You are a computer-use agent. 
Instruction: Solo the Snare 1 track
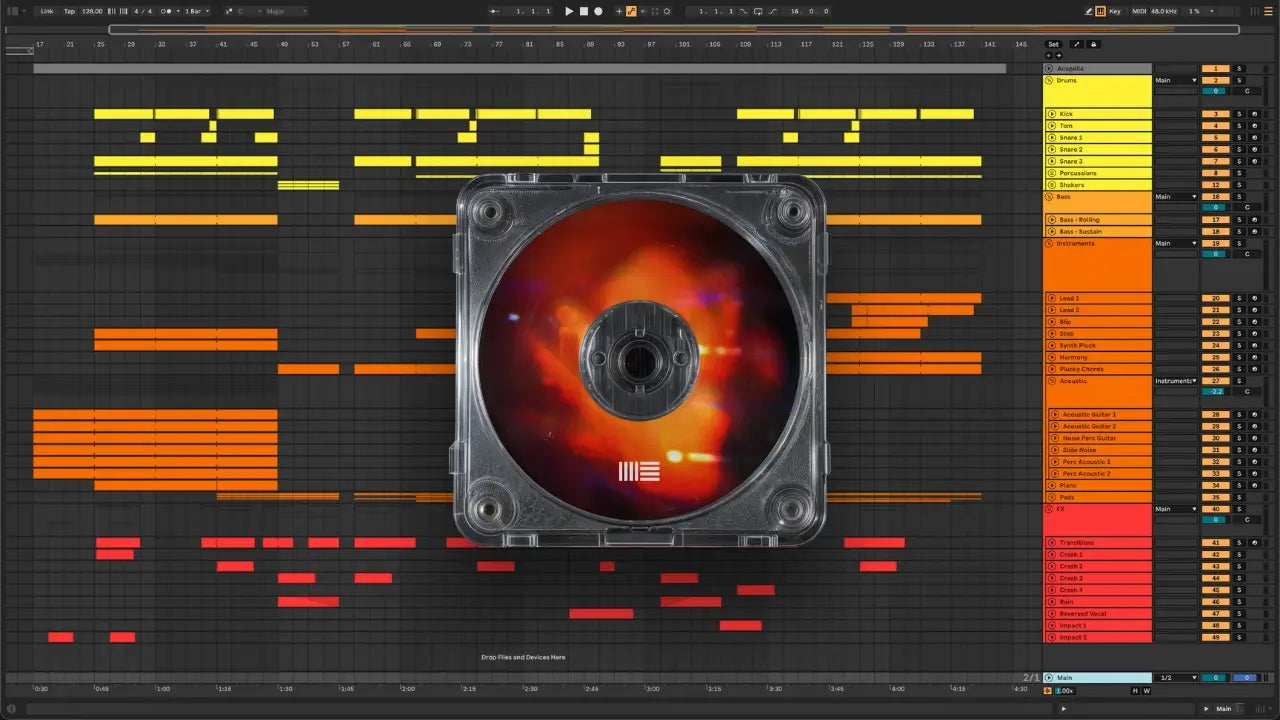click(x=1238, y=138)
